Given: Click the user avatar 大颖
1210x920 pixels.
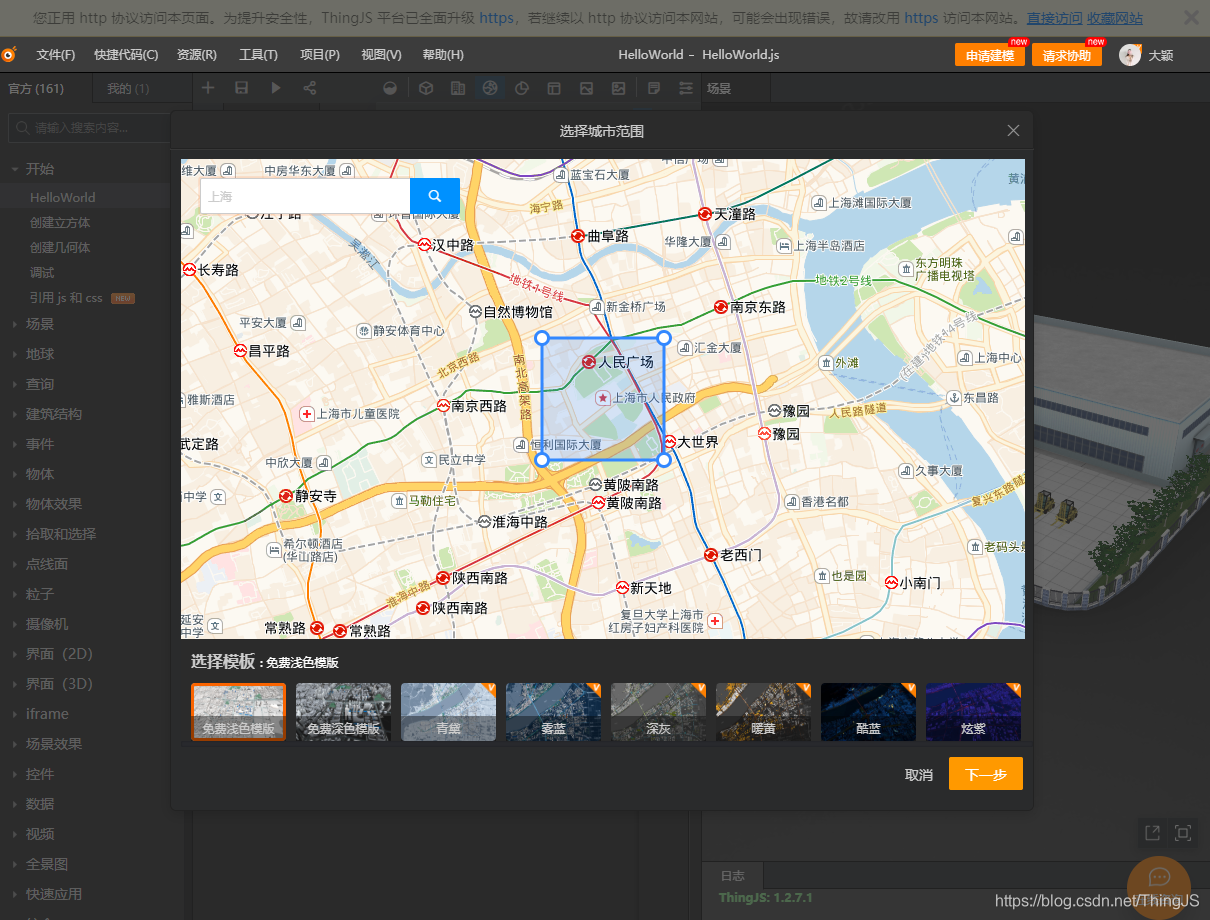Looking at the screenshot, I should [1130, 55].
